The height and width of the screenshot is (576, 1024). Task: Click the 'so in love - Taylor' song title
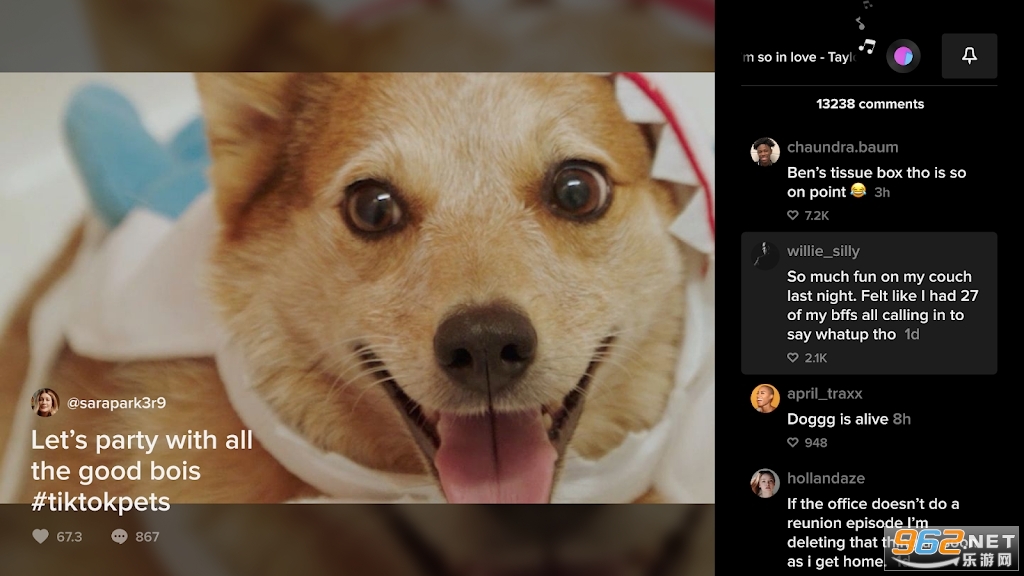tap(800, 56)
